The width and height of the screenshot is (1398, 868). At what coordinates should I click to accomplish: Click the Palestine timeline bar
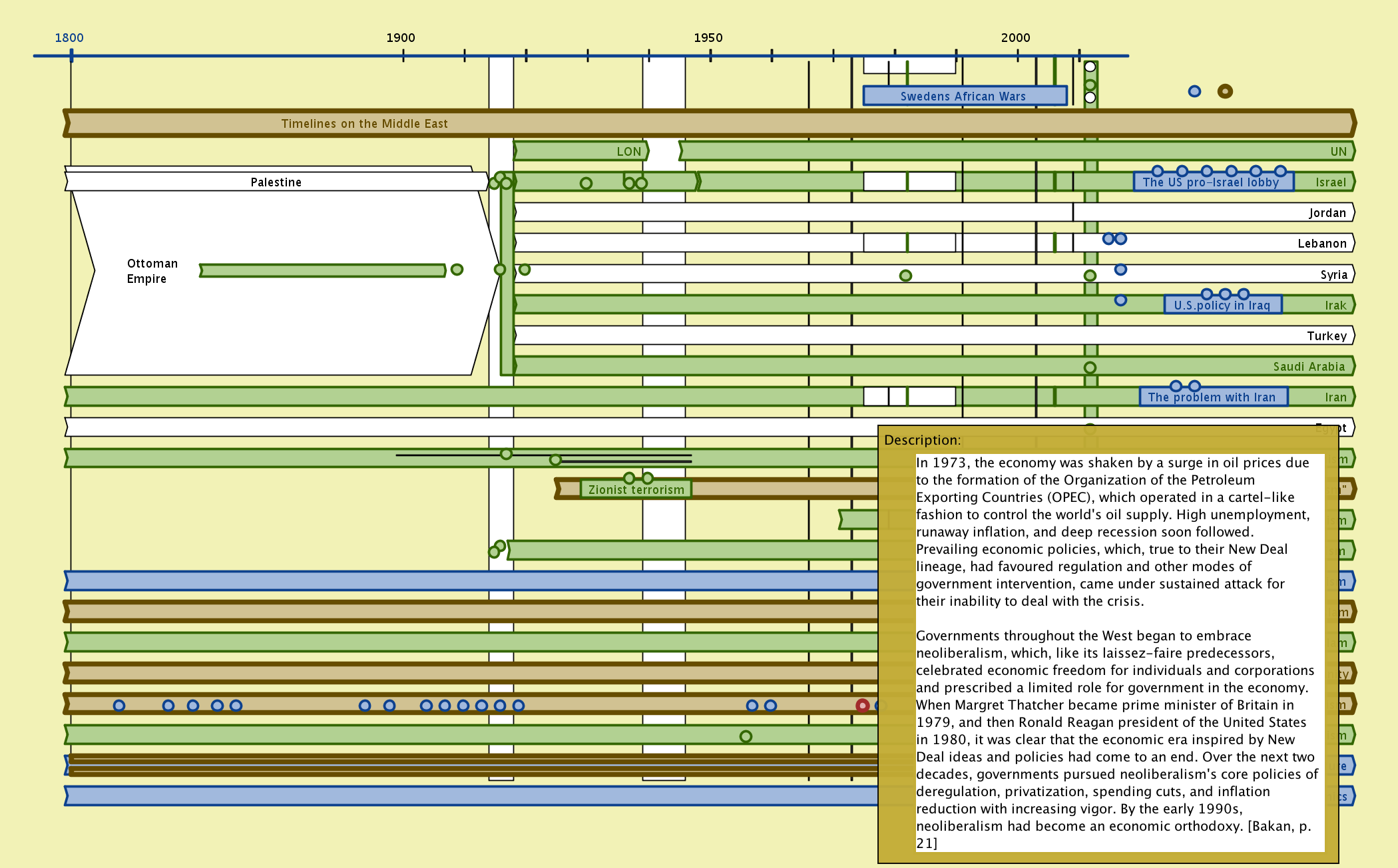[x=276, y=182]
